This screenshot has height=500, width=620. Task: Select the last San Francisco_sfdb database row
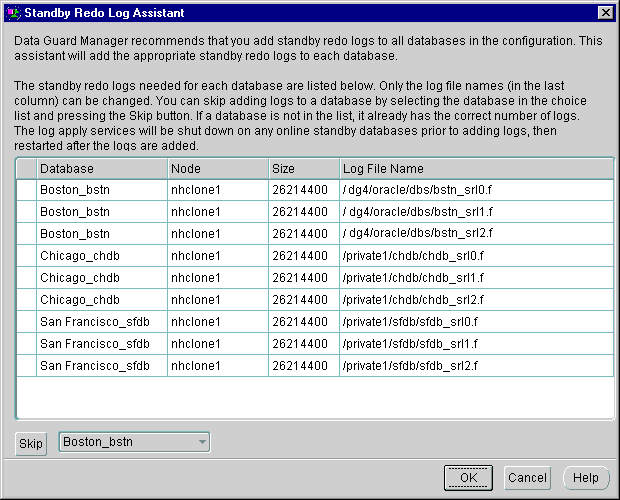point(100,366)
